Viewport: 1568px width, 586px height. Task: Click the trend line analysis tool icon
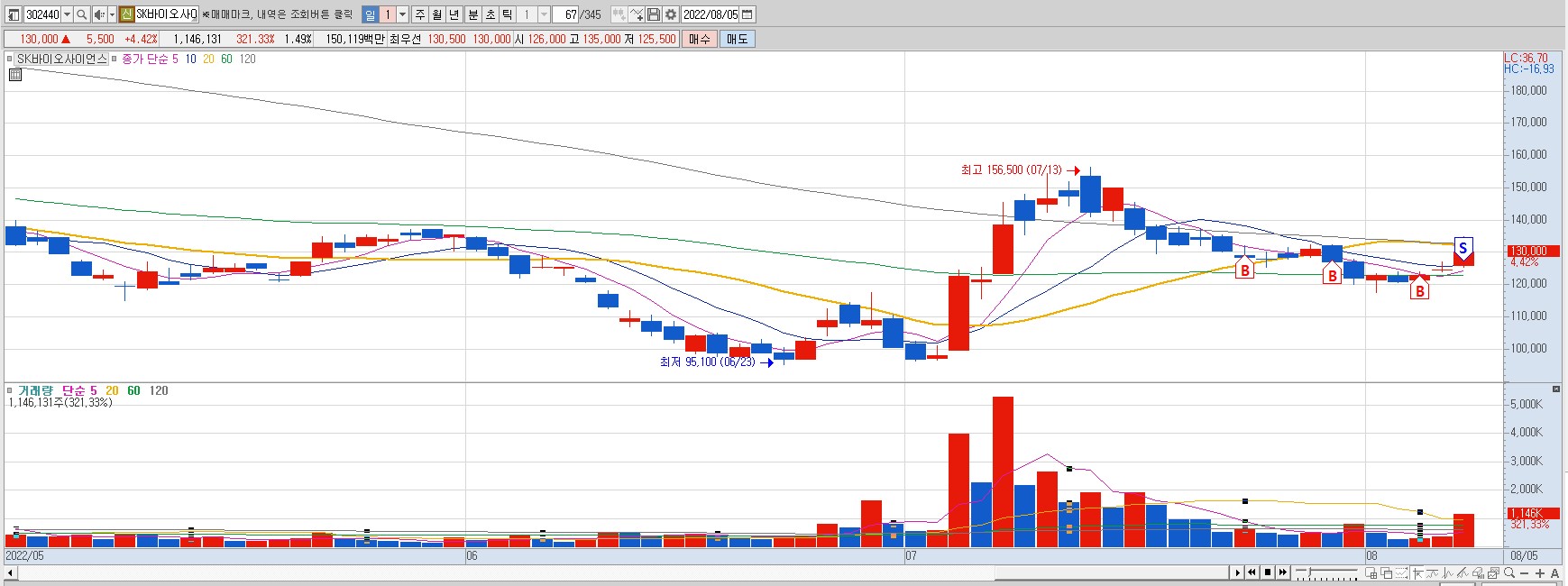pyautogui.click(x=1463, y=573)
